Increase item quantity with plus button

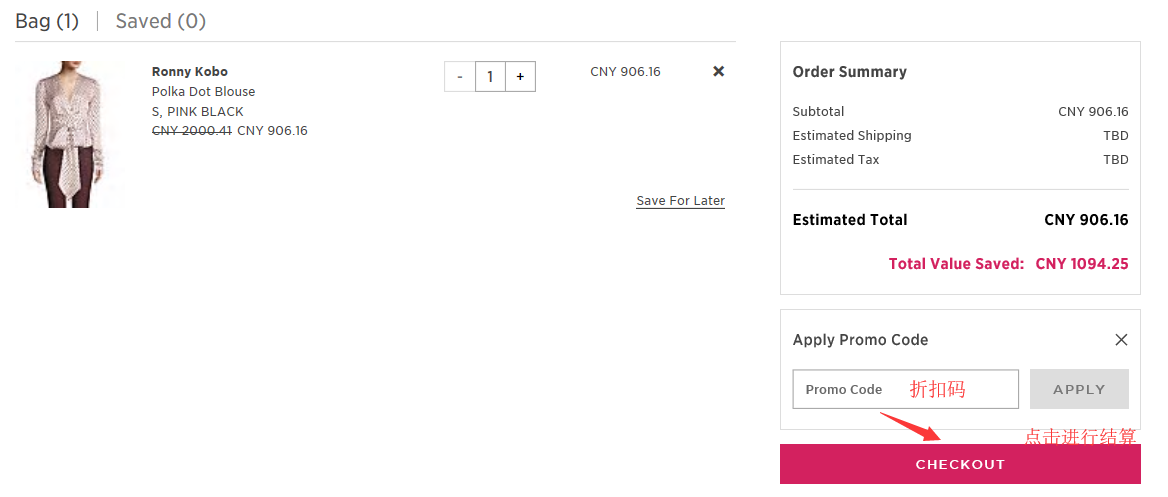point(520,77)
